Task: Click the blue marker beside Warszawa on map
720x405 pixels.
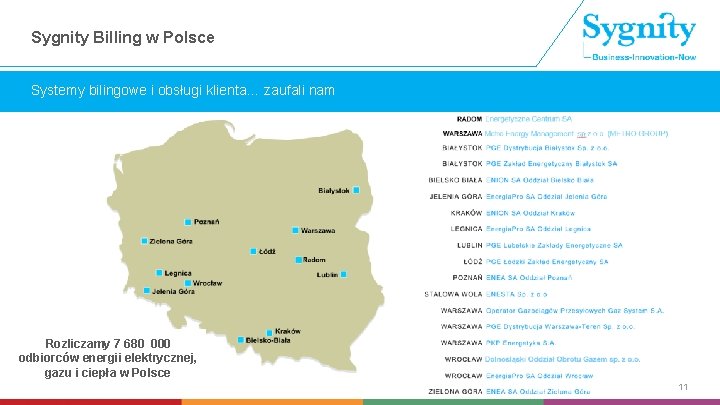Action: [295, 231]
